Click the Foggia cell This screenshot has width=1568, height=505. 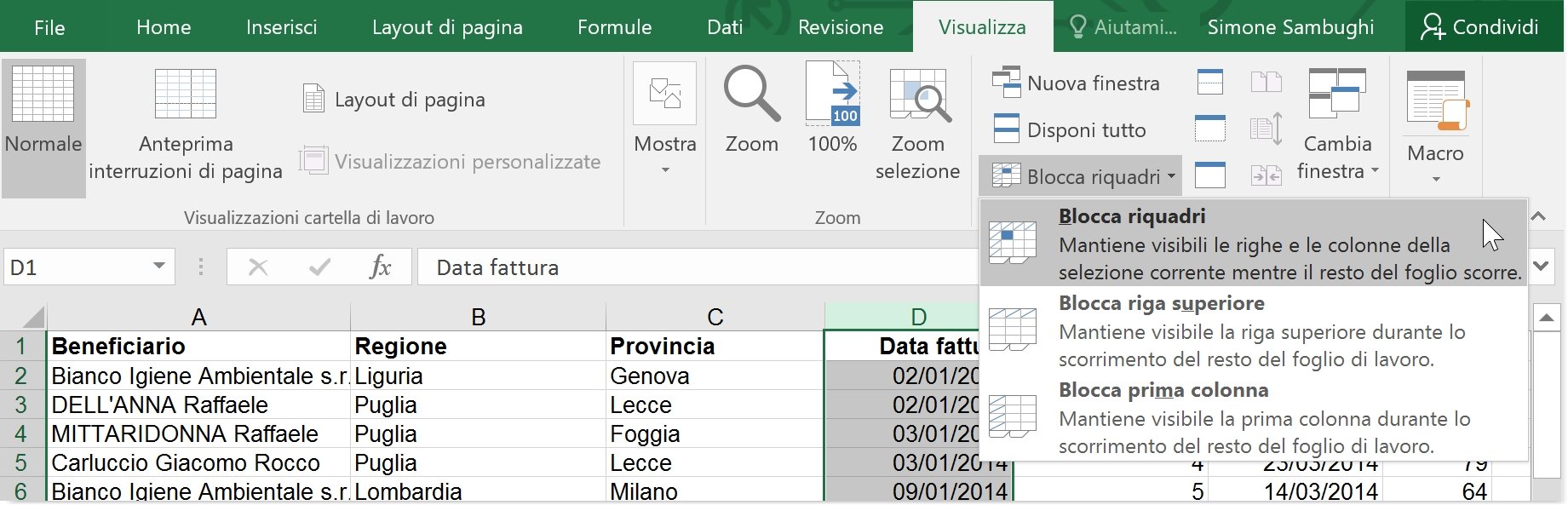[x=715, y=433]
